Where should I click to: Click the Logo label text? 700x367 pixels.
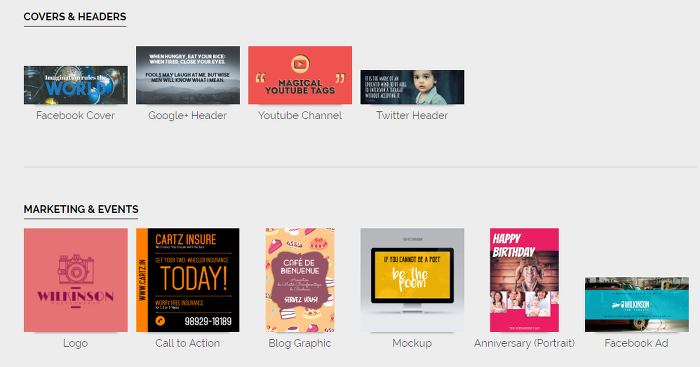pos(75,343)
